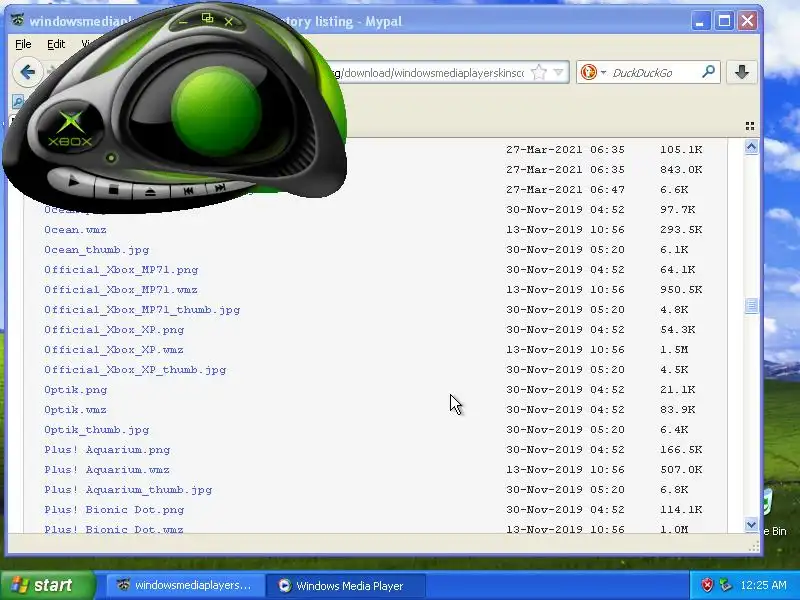The height and width of the screenshot is (600, 800).
Task: Open Ocean.wmz link
Action: (75, 230)
